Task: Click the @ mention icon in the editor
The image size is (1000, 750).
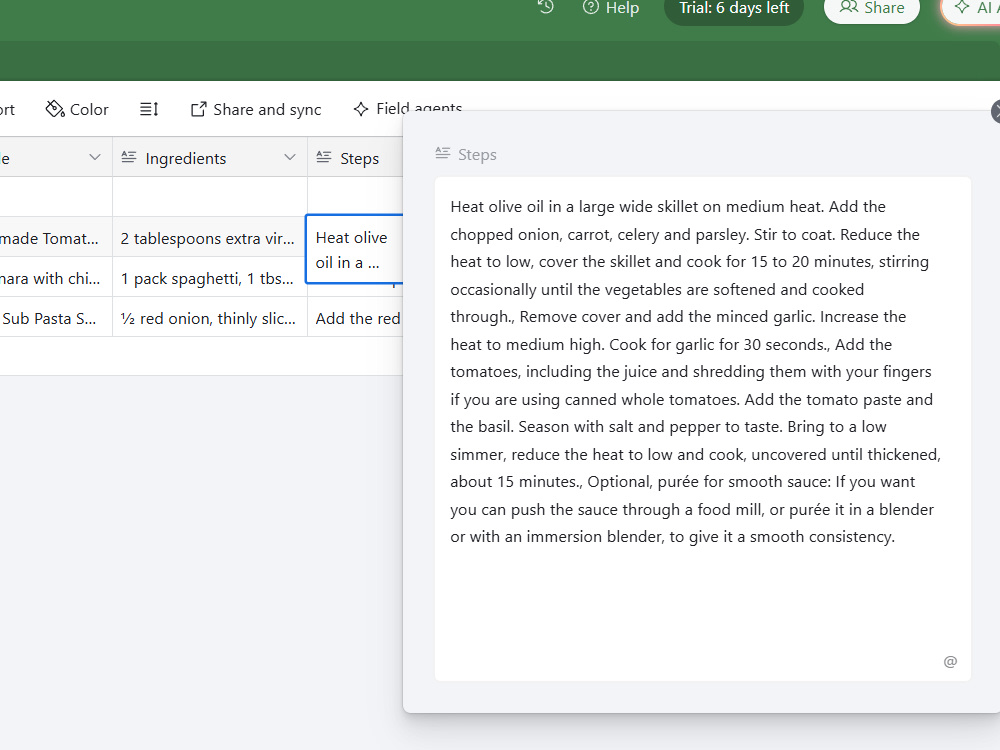Action: [x=950, y=661]
